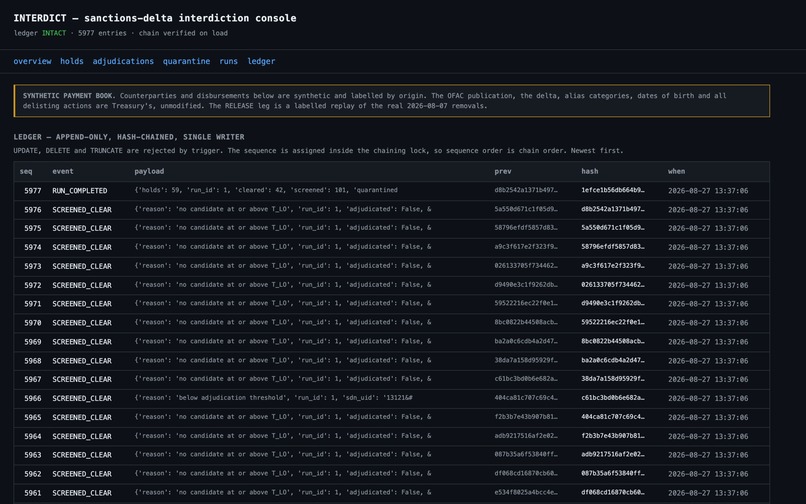Click prev hash 58796efdf5857d83 in row 5975
Screen dimensions: 806x504
click(x=526, y=228)
